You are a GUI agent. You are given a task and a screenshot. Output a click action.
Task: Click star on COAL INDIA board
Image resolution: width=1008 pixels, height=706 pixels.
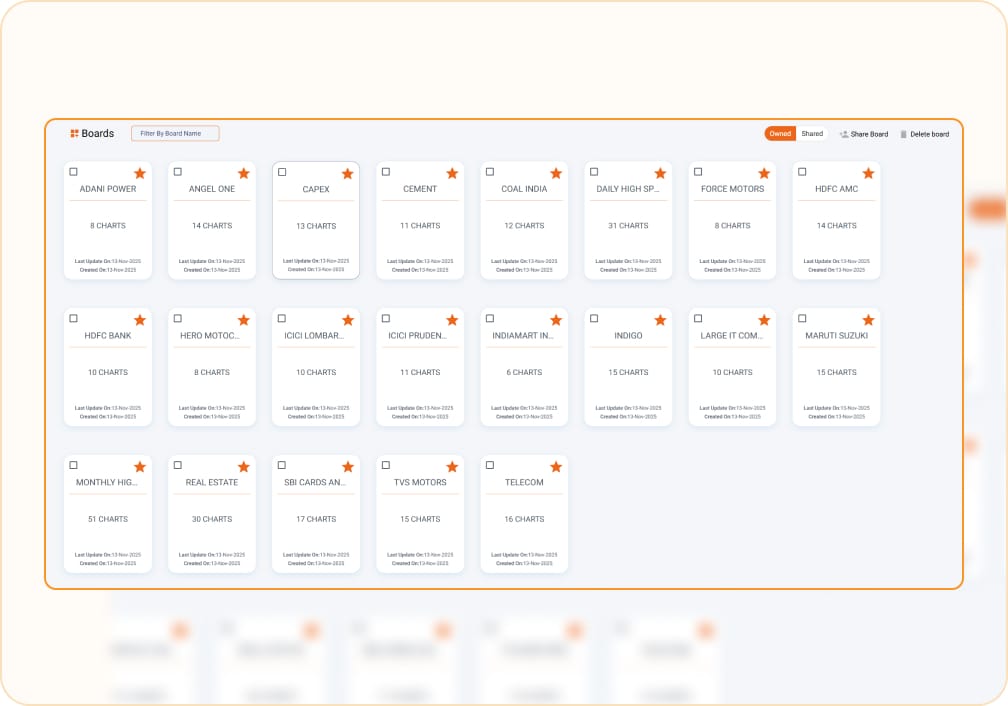click(x=556, y=173)
